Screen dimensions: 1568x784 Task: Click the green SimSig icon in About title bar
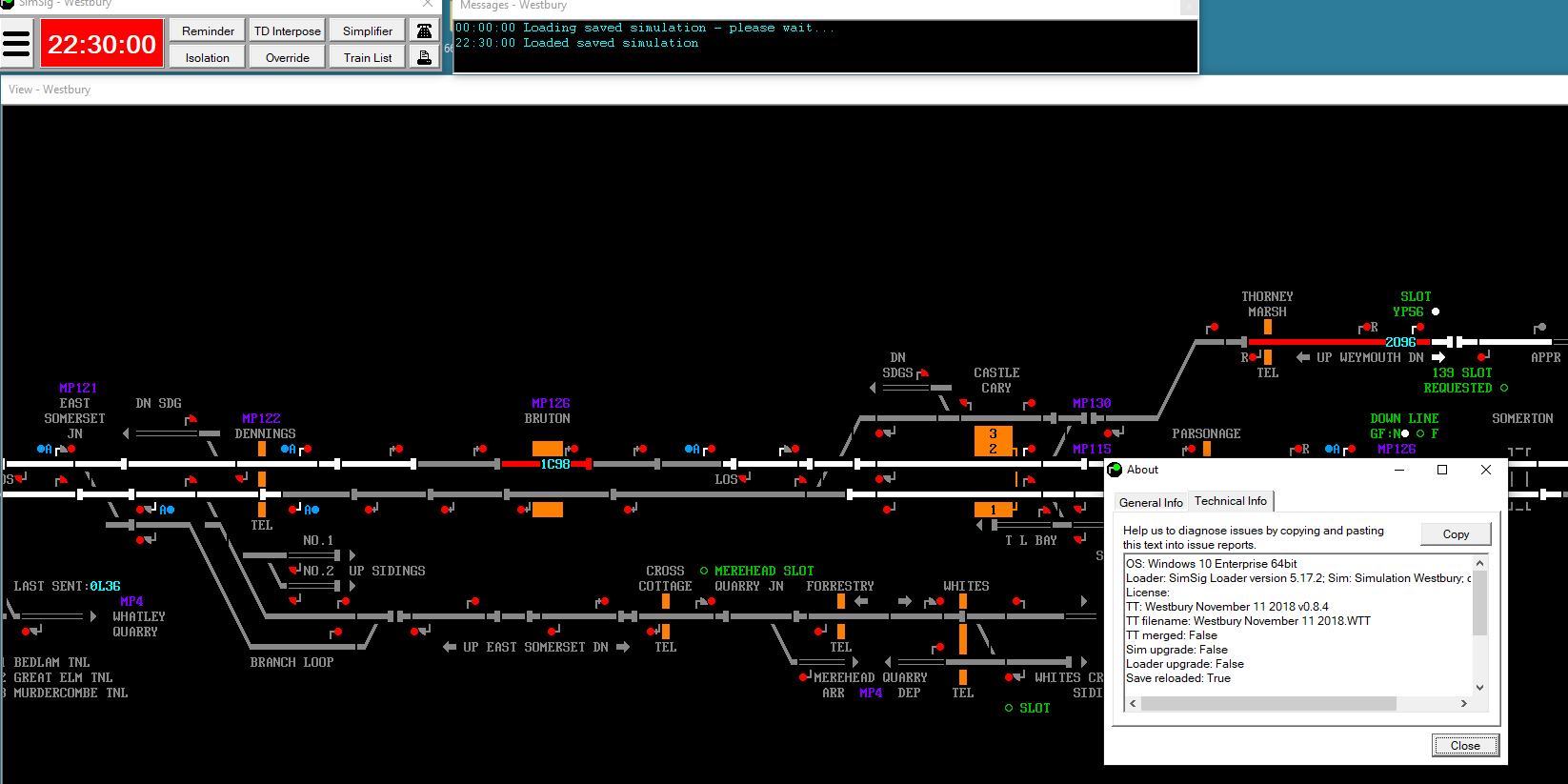[1115, 470]
